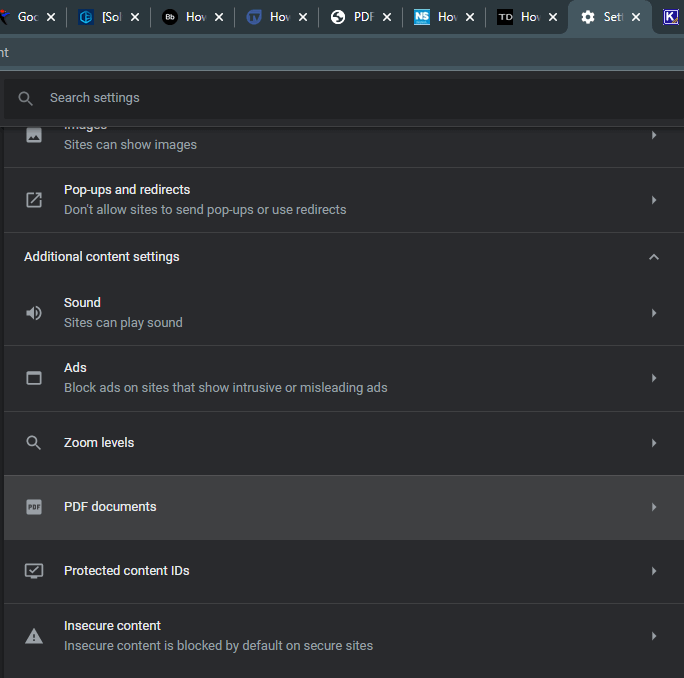This screenshot has height=678, width=684.
Task: Open Sound settings via its arrow
Action: tap(653, 313)
